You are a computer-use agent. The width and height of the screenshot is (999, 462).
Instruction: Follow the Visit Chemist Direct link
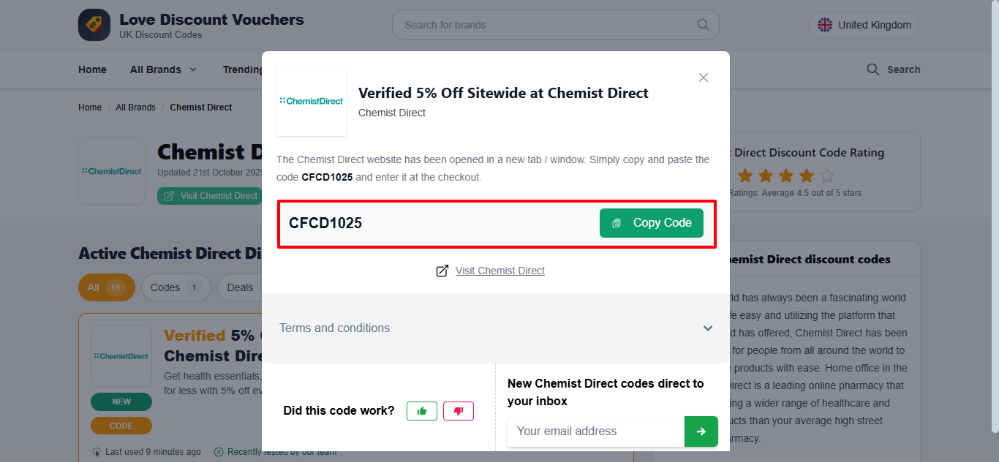499,271
